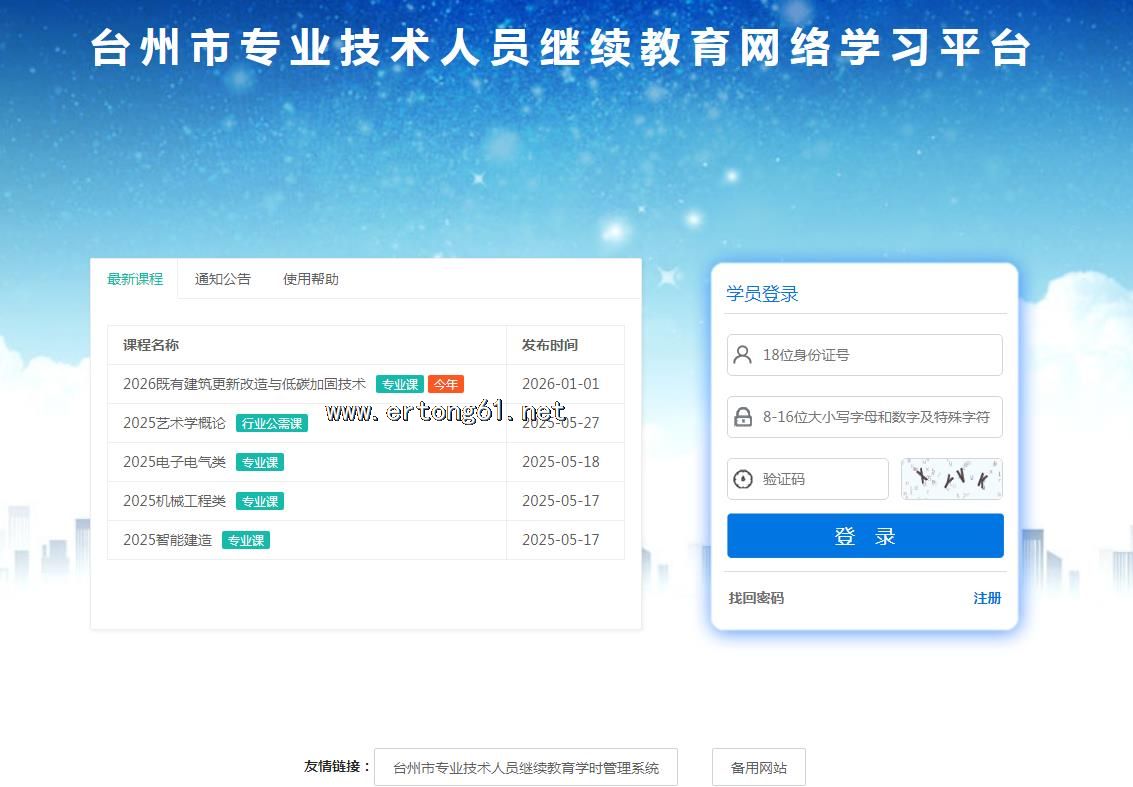Click the orange 今年 tag

pos(446,384)
